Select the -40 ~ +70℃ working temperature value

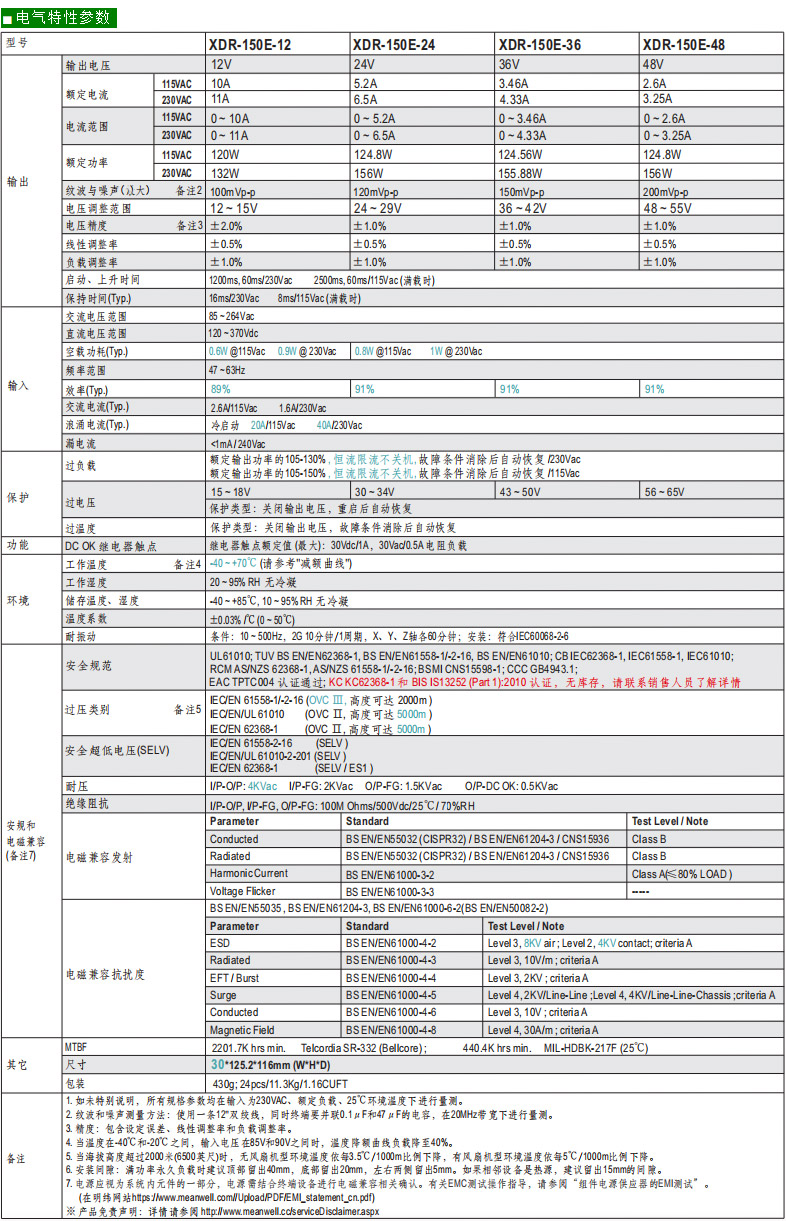point(233,564)
